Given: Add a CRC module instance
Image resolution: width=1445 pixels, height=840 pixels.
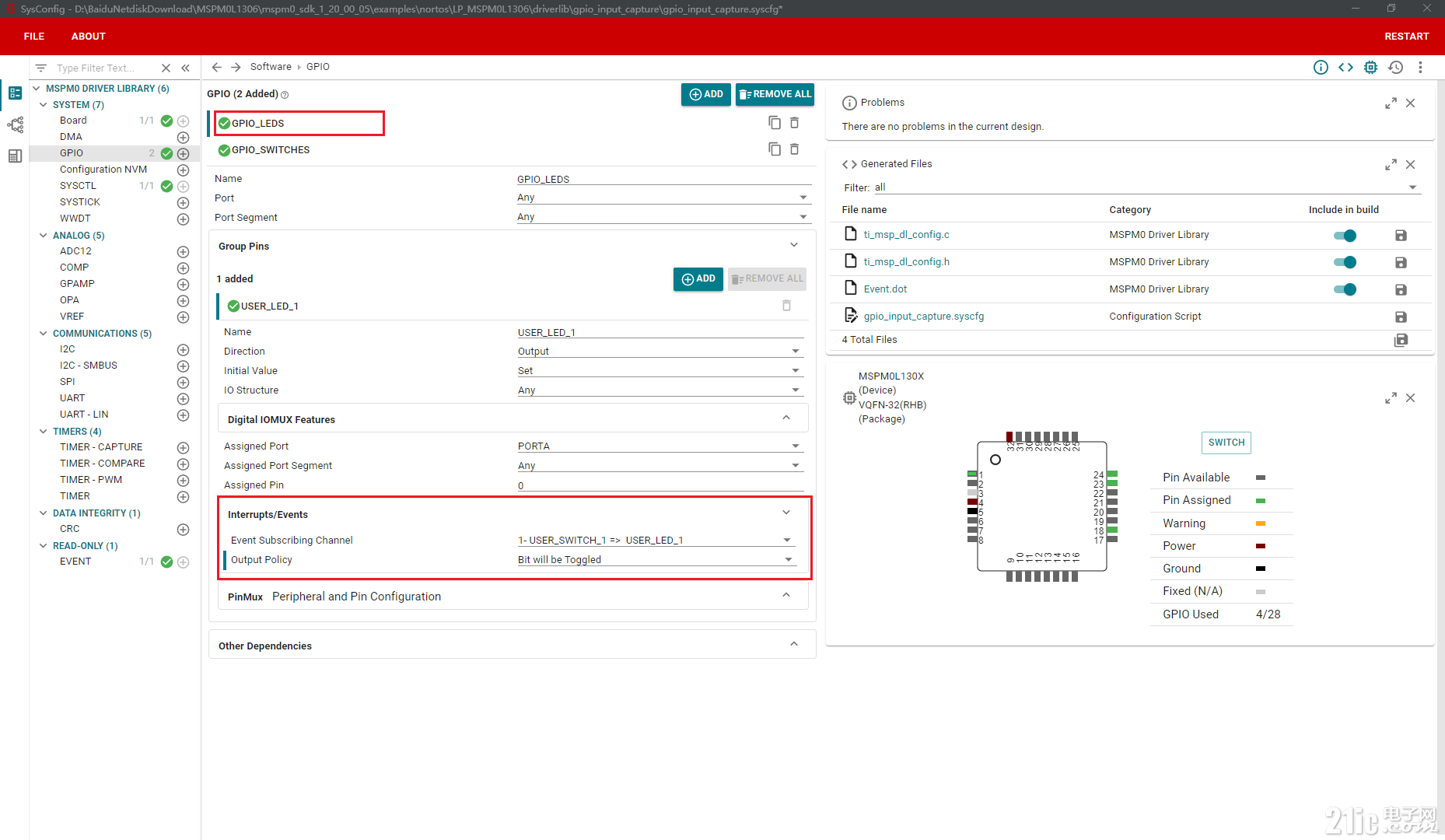Looking at the screenshot, I should pyautogui.click(x=184, y=530).
